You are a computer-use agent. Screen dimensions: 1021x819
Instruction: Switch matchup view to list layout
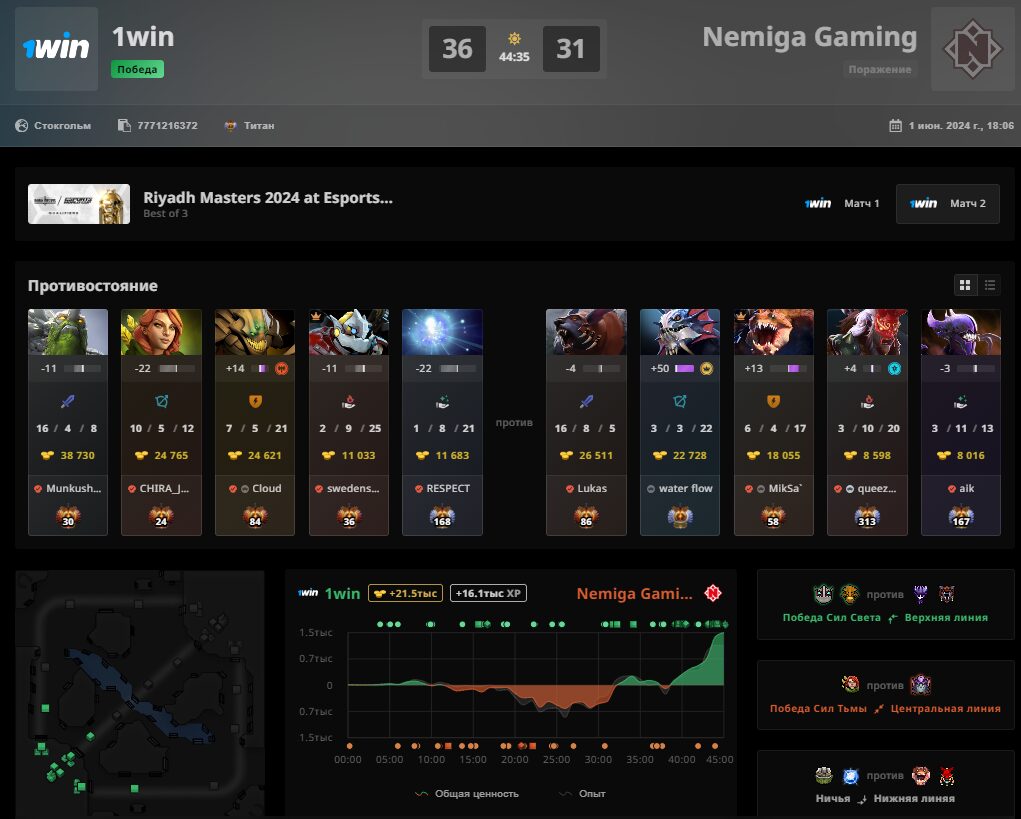(990, 285)
